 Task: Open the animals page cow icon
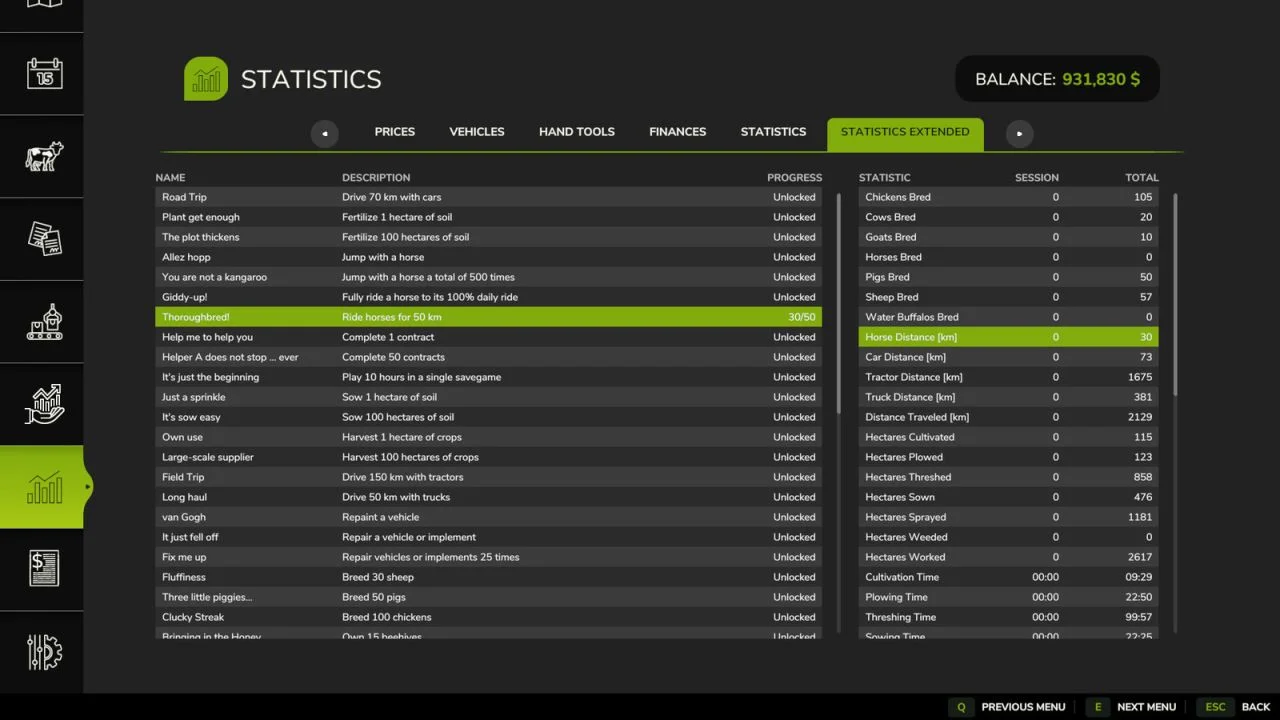(44, 156)
